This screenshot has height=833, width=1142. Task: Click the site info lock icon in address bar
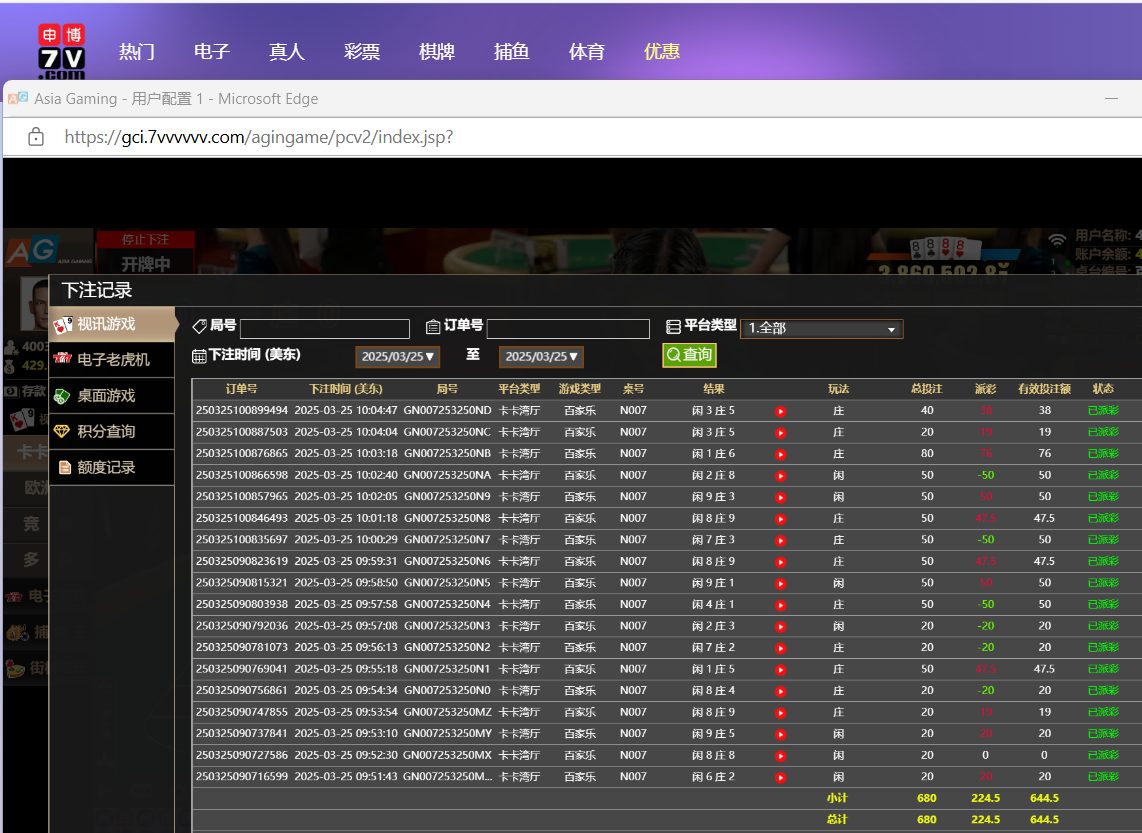pyautogui.click(x=36, y=137)
